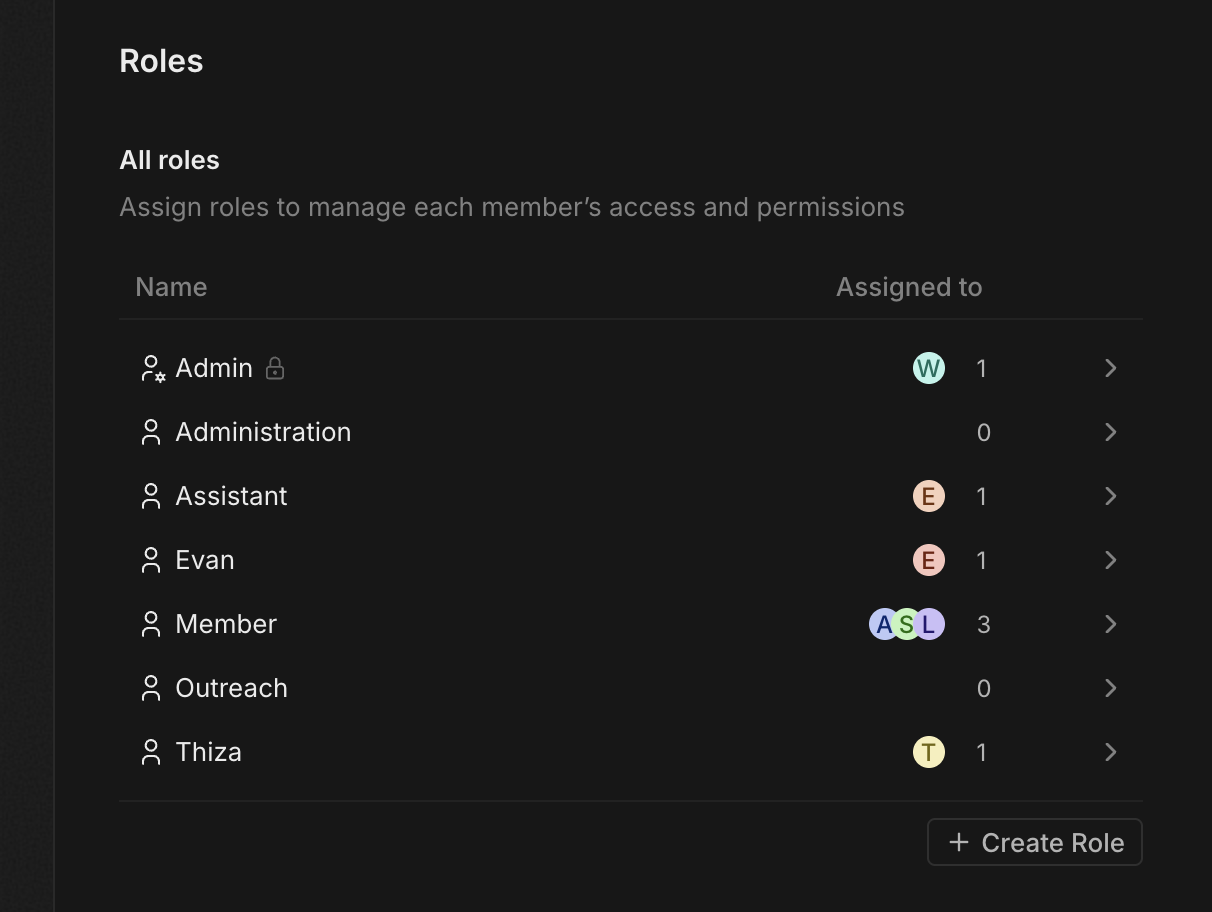Viewport: 1212px width, 912px height.
Task: Click the Name column header
Action: 171,287
